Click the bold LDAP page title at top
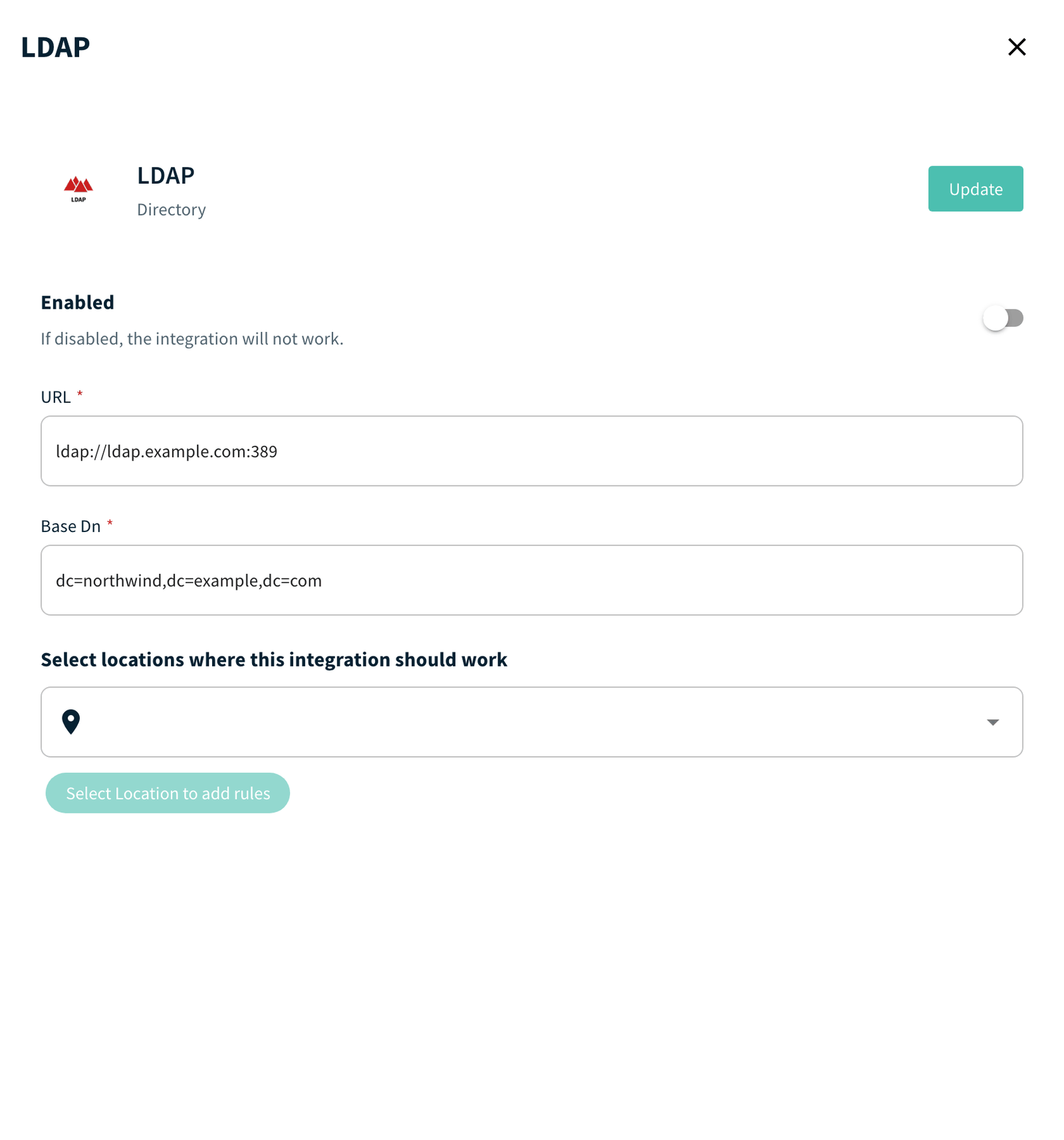This screenshot has height=1140, width=1064. [x=55, y=47]
